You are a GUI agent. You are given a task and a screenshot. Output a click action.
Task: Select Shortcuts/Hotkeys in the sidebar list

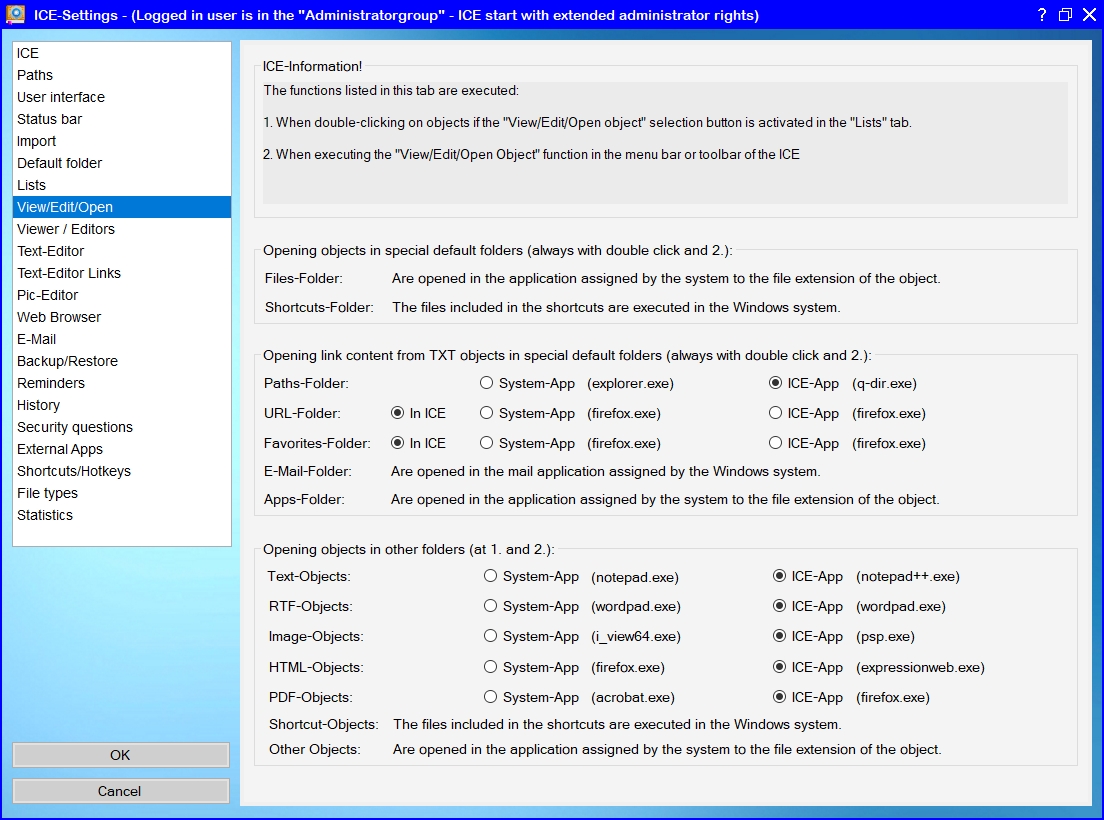point(74,471)
